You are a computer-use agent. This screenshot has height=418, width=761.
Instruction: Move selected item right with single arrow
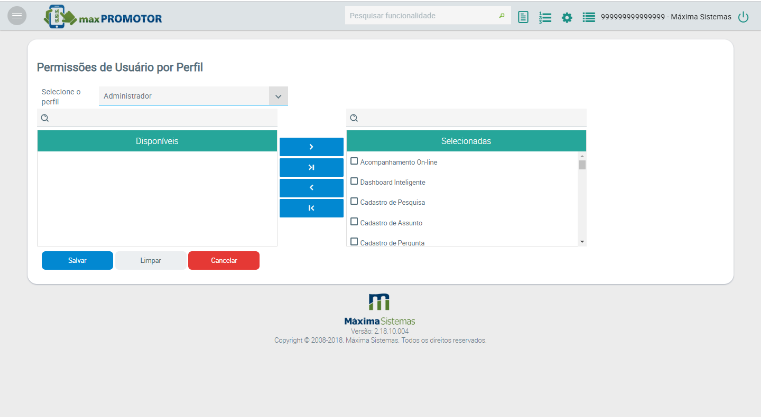[312, 147]
